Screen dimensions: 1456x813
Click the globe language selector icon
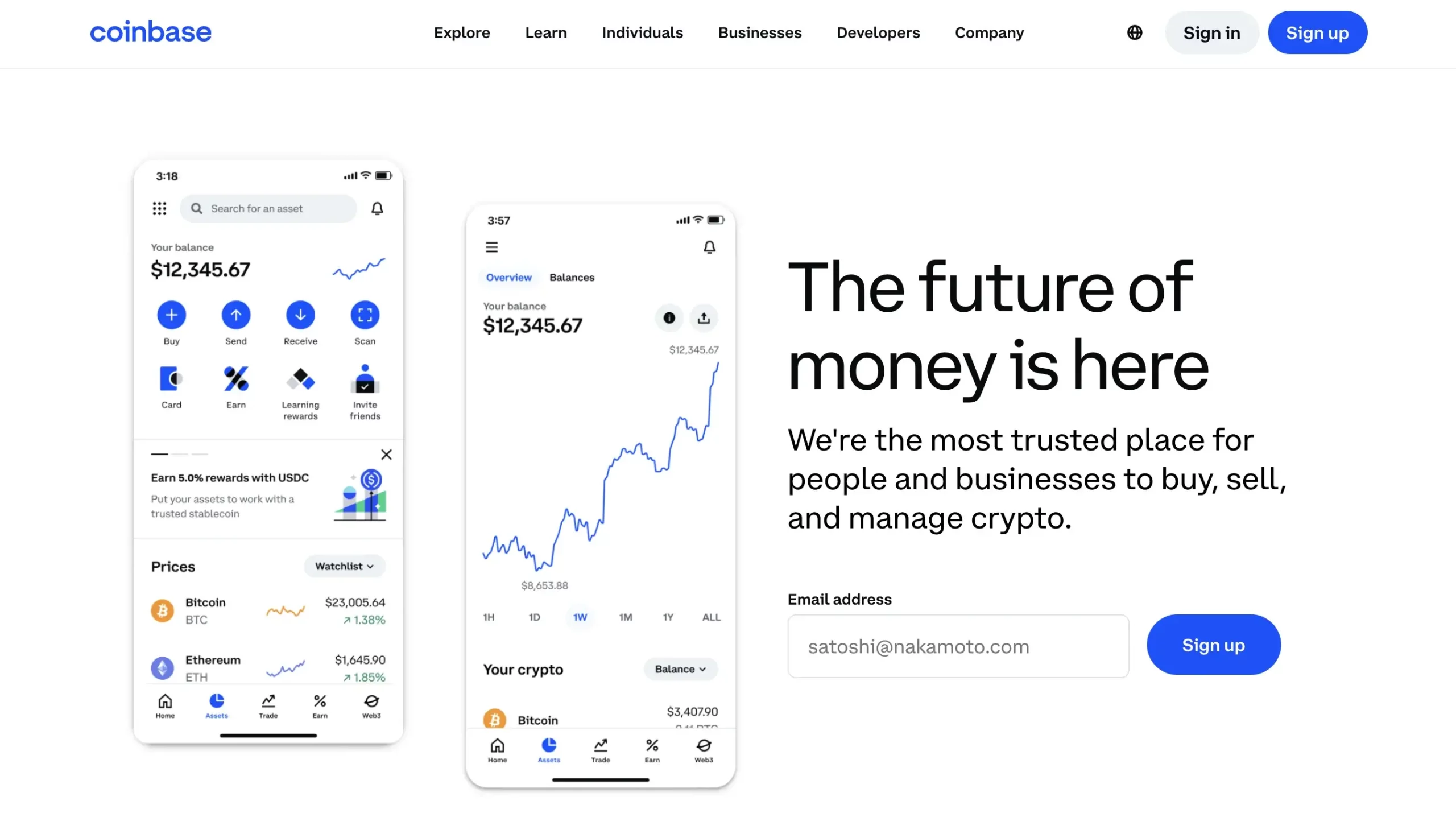(1135, 31)
